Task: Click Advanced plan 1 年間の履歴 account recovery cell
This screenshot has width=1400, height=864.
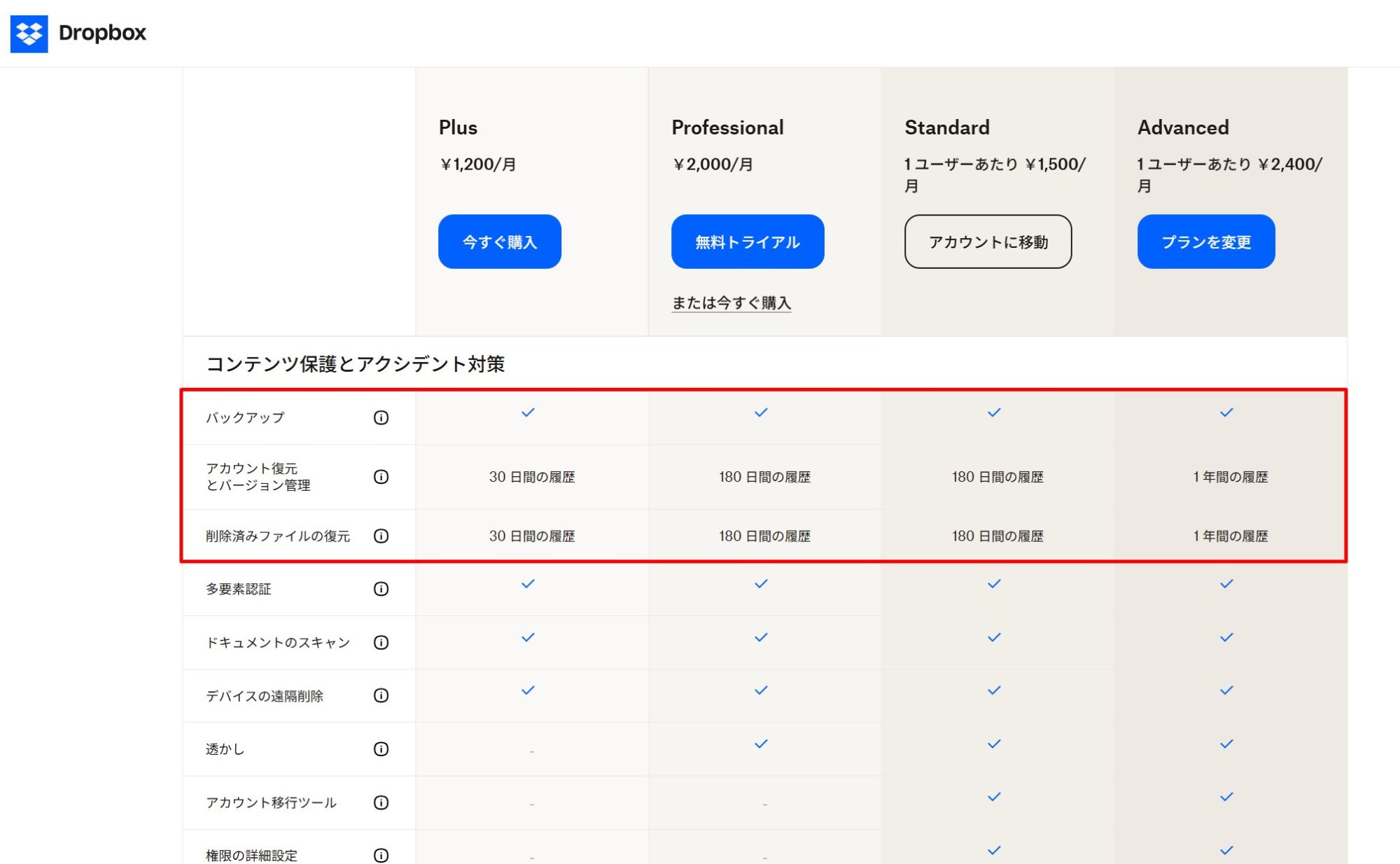Action: click(1230, 477)
